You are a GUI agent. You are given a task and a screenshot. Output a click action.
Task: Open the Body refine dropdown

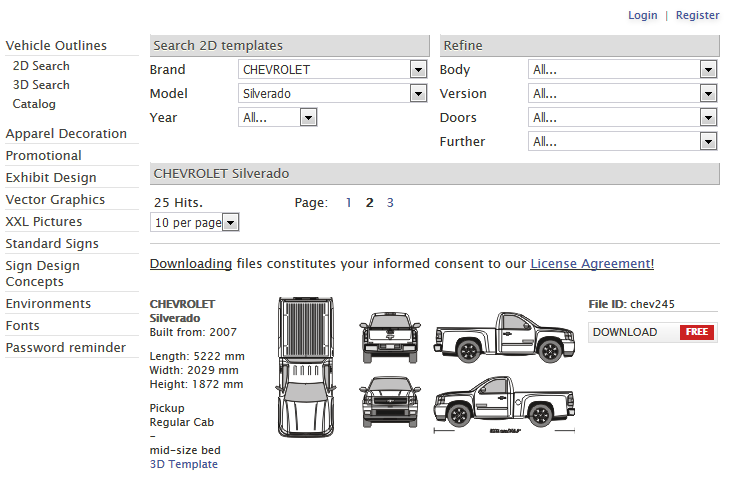622,70
